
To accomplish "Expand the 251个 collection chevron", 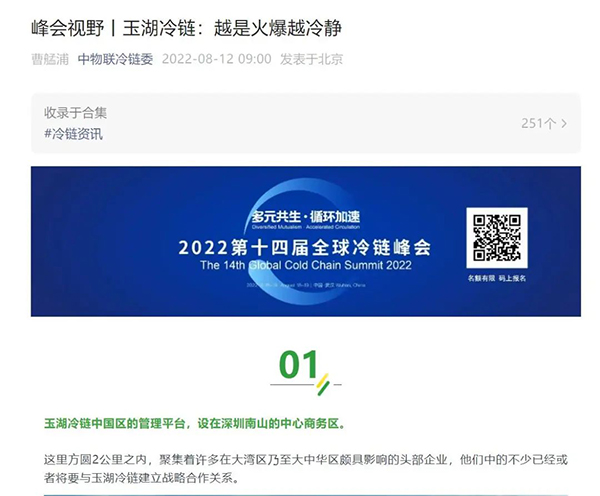I will [x=564, y=124].
